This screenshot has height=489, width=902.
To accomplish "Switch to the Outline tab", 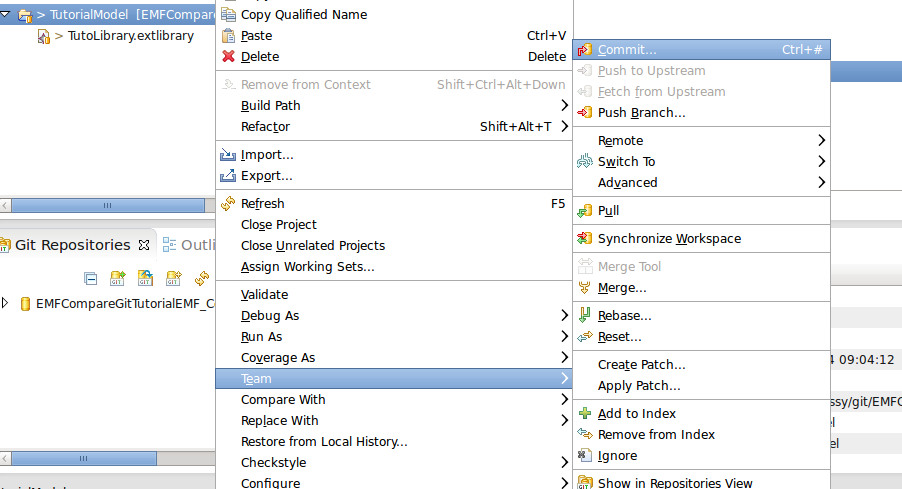I will pos(195,245).
